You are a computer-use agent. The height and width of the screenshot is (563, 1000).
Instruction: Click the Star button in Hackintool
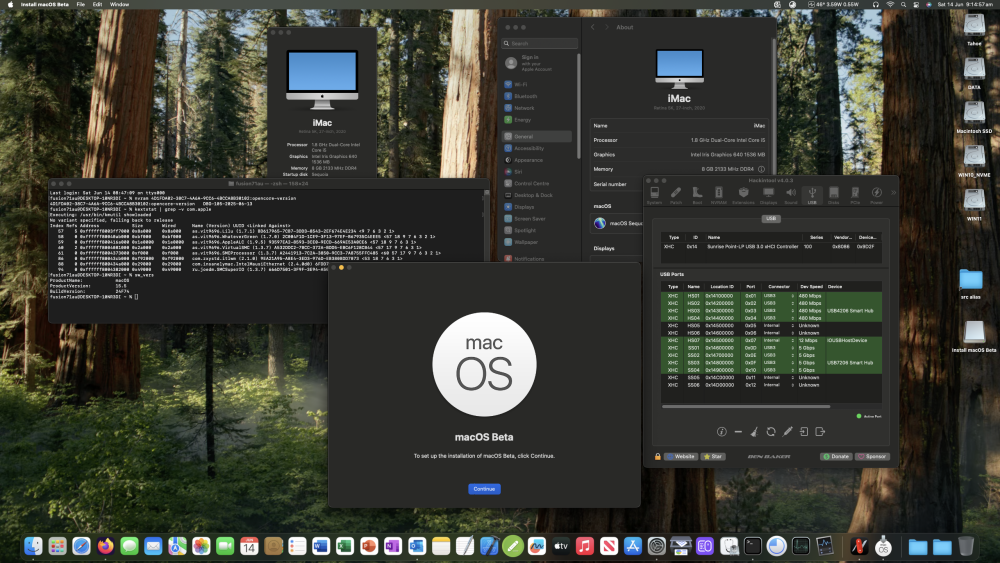pyautogui.click(x=713, y=457)
